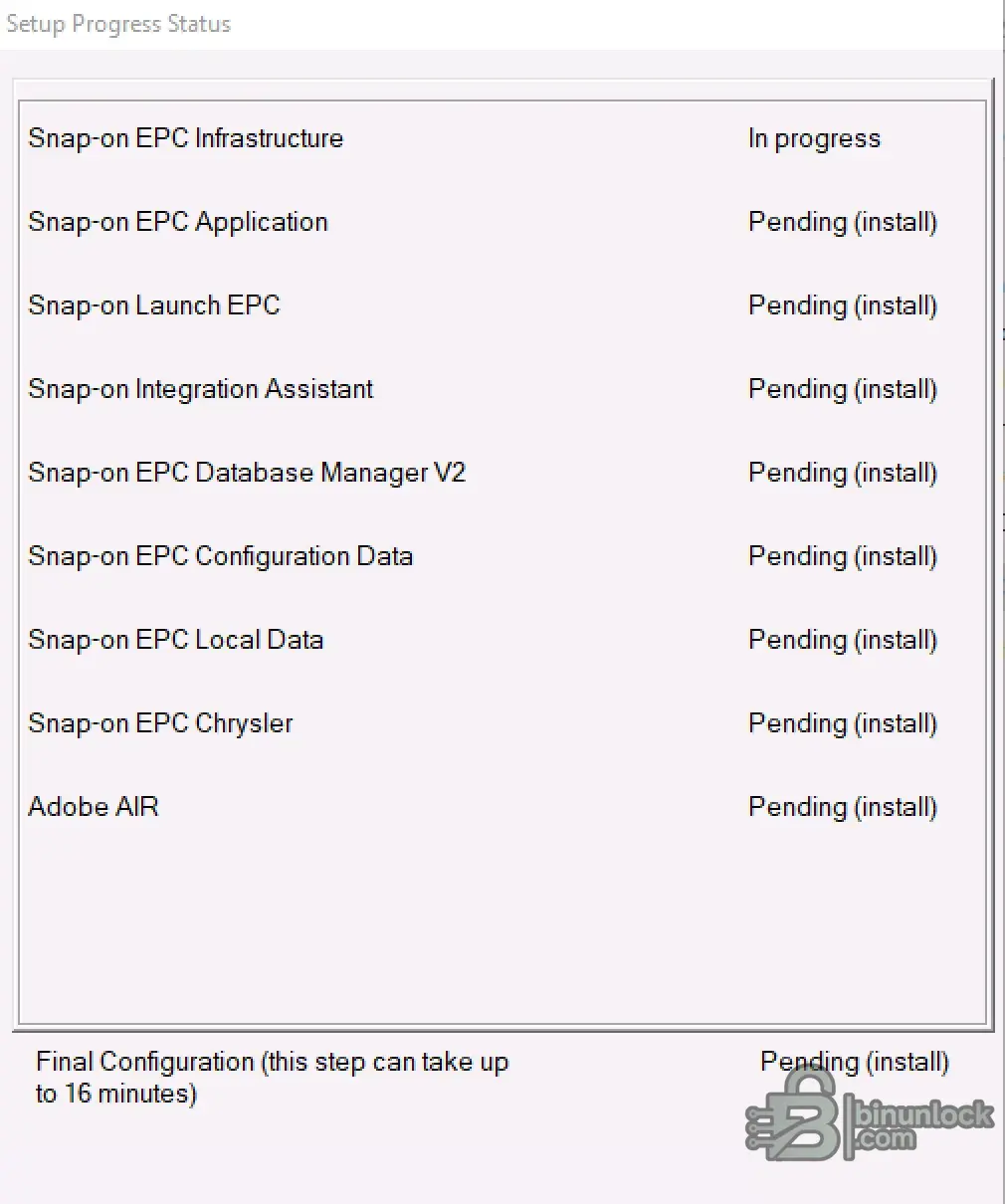
Task: Select the Snap-on Integration Assistant entry
Action: (201, 389)
